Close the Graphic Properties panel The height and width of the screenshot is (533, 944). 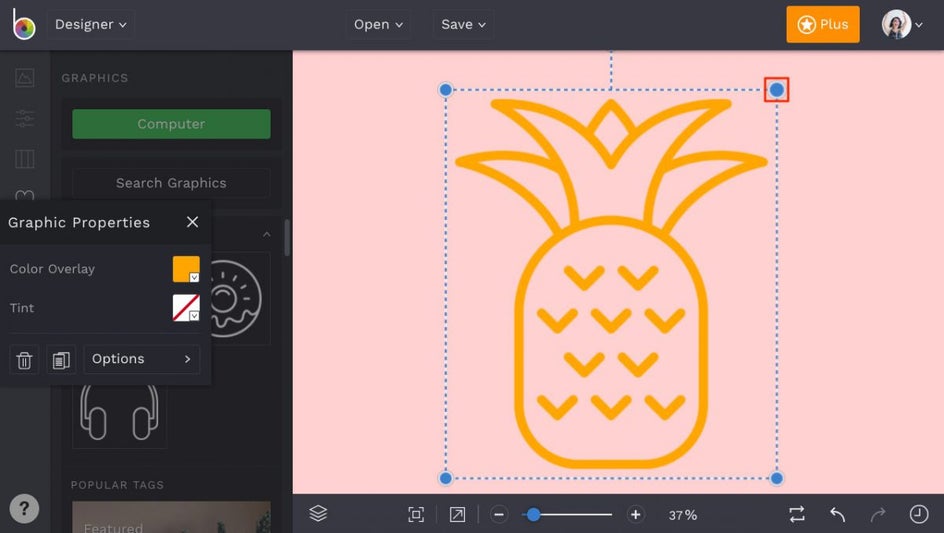[193, 222]
